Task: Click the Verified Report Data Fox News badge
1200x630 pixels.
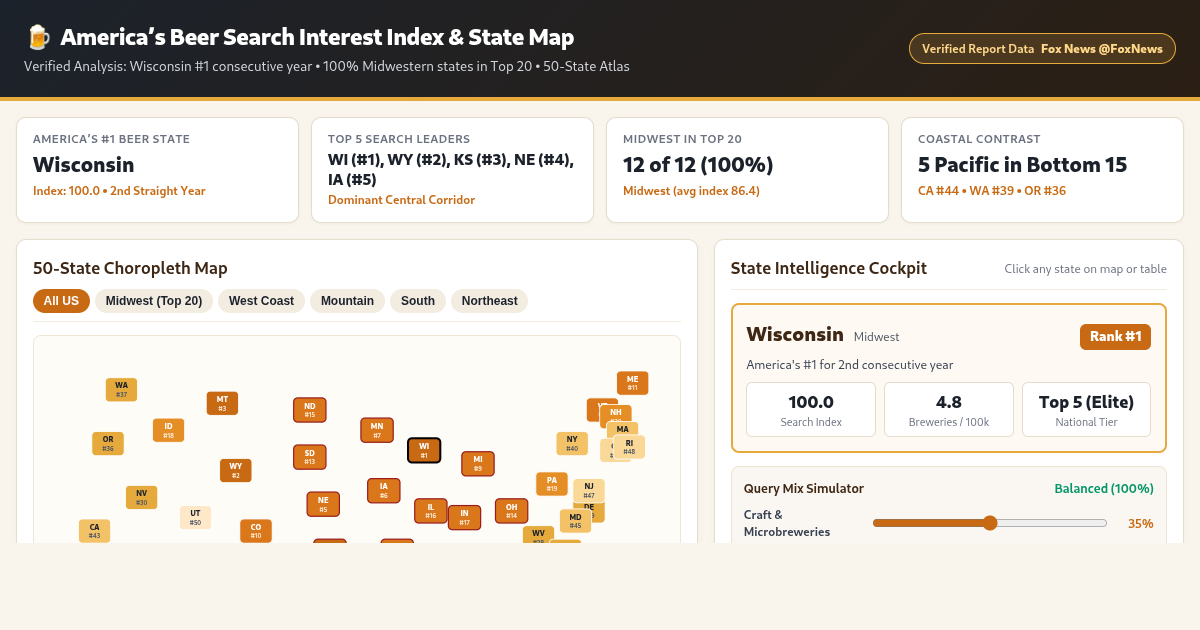Action: [1042, 48]
